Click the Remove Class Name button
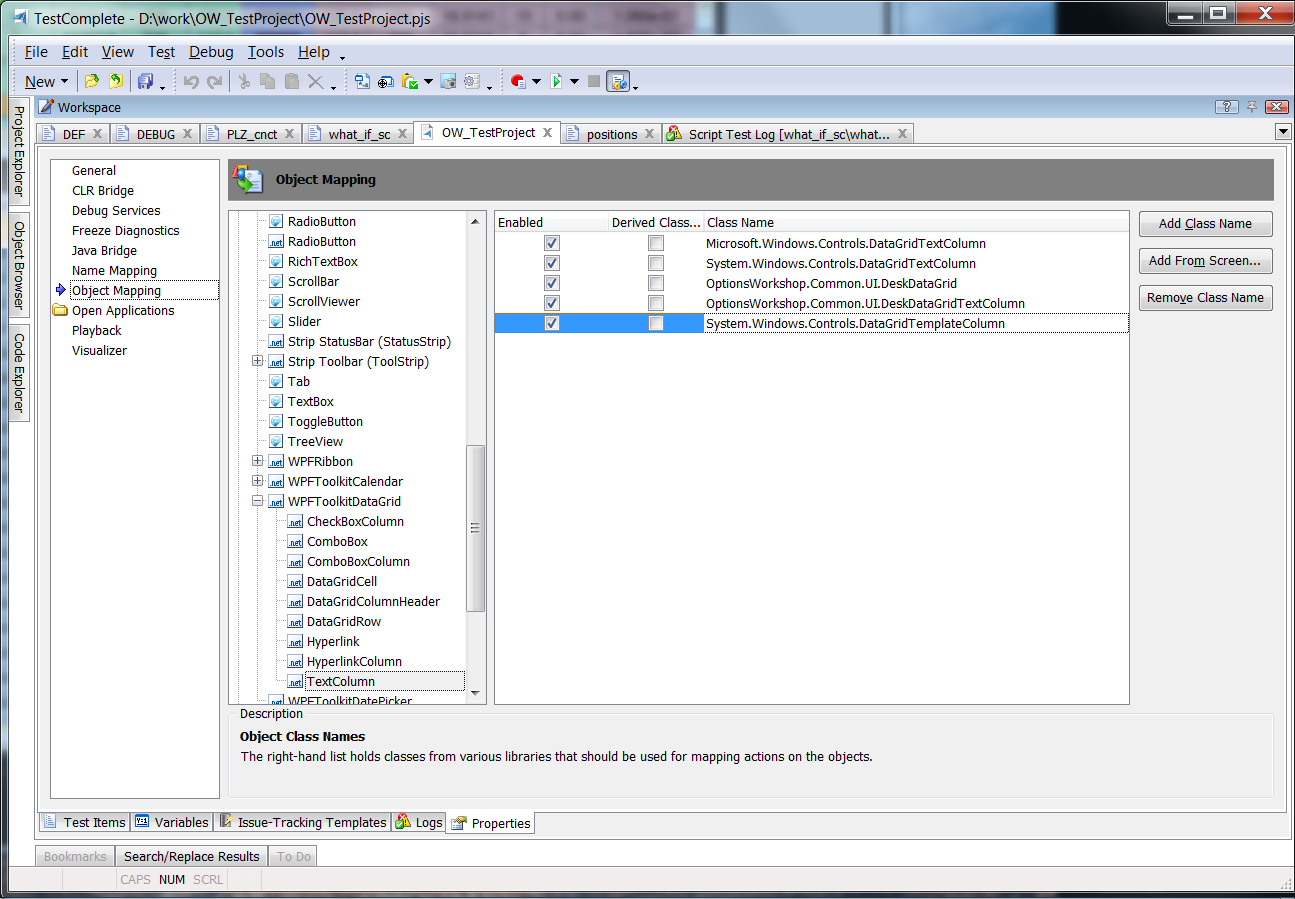The height and width of the screenshot is (899, 1295). 1205,298
